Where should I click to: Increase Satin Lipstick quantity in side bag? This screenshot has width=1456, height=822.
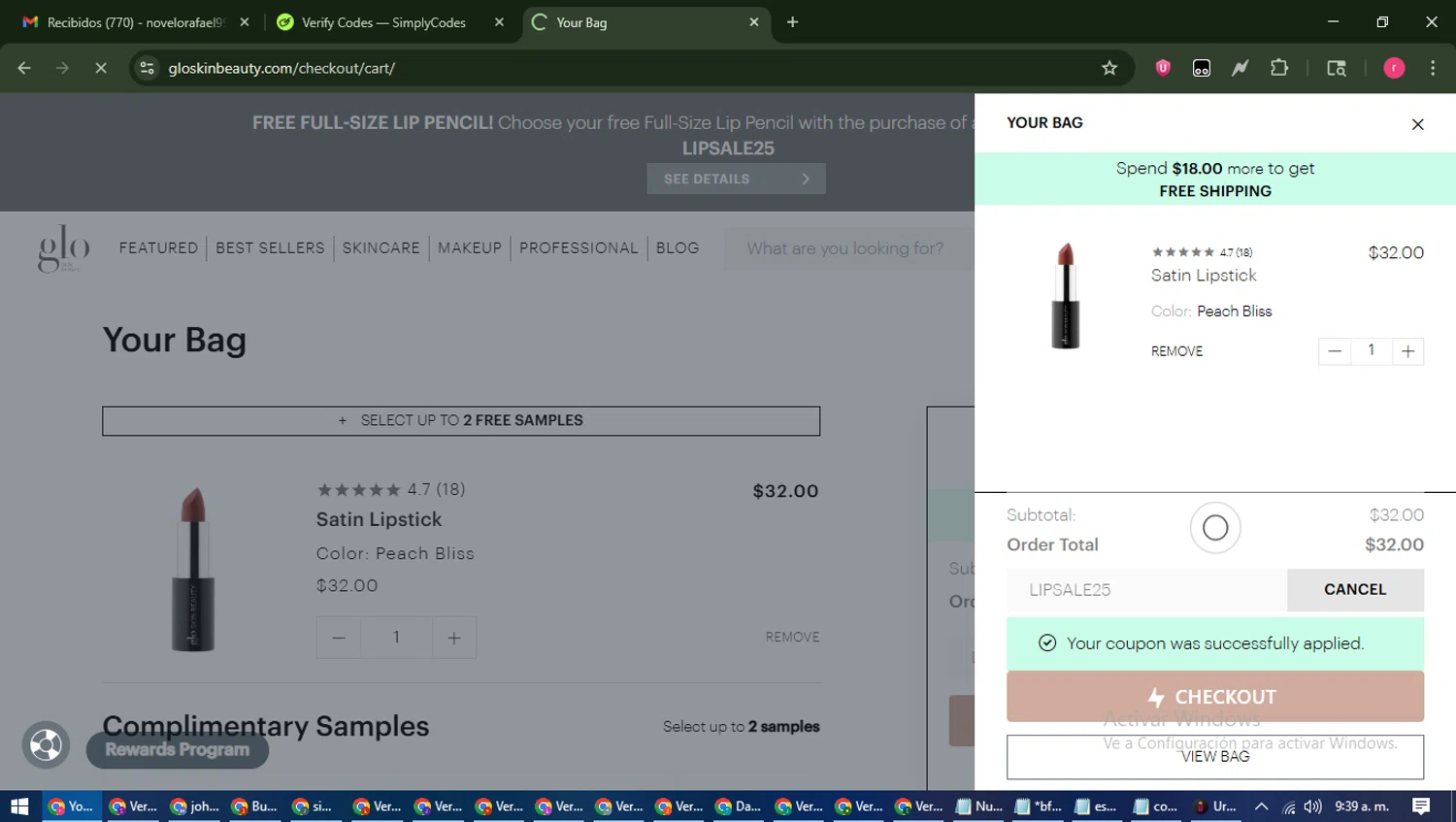[x=1407, y=351]
